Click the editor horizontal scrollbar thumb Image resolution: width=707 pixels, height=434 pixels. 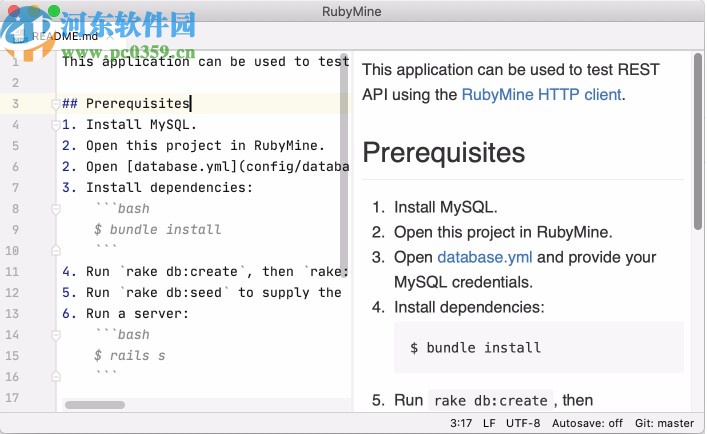click(x=95, y=405)
